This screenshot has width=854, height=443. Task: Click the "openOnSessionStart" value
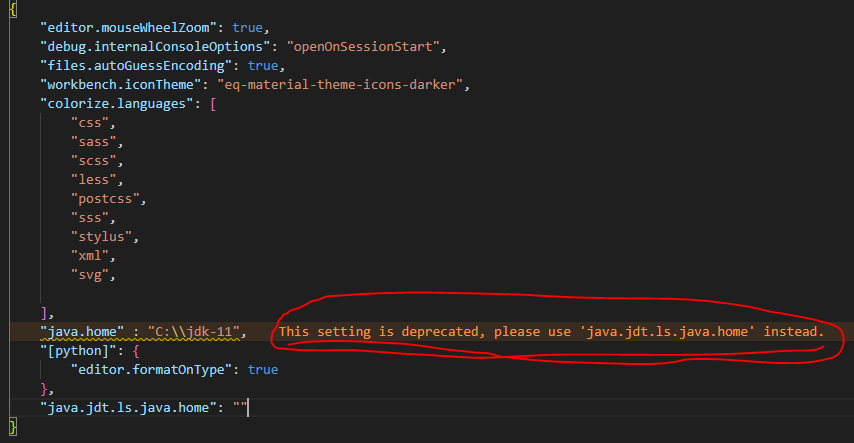pyautogui.click(x=363, y=47)
